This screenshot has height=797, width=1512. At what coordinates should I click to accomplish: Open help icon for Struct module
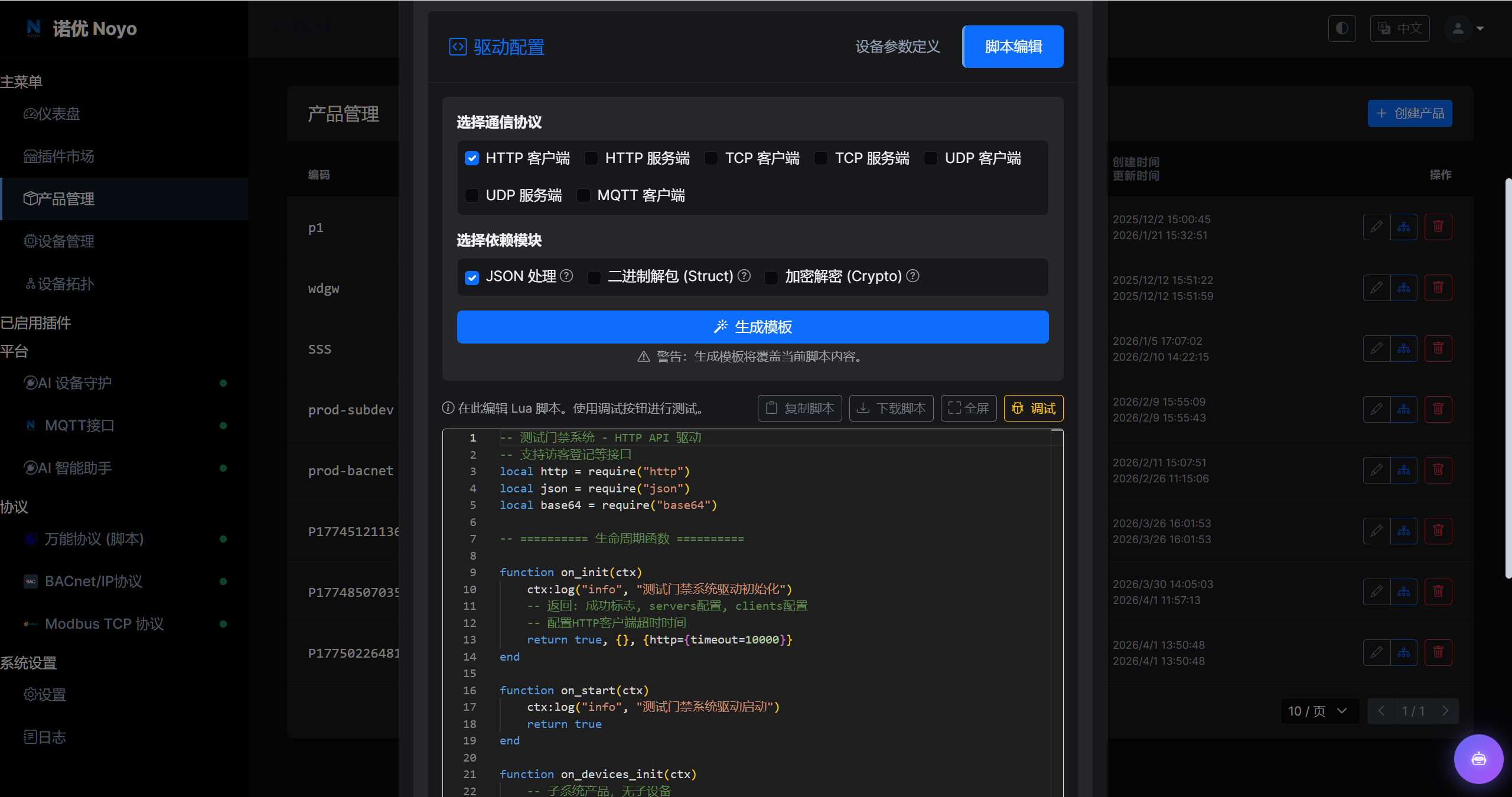744,276
